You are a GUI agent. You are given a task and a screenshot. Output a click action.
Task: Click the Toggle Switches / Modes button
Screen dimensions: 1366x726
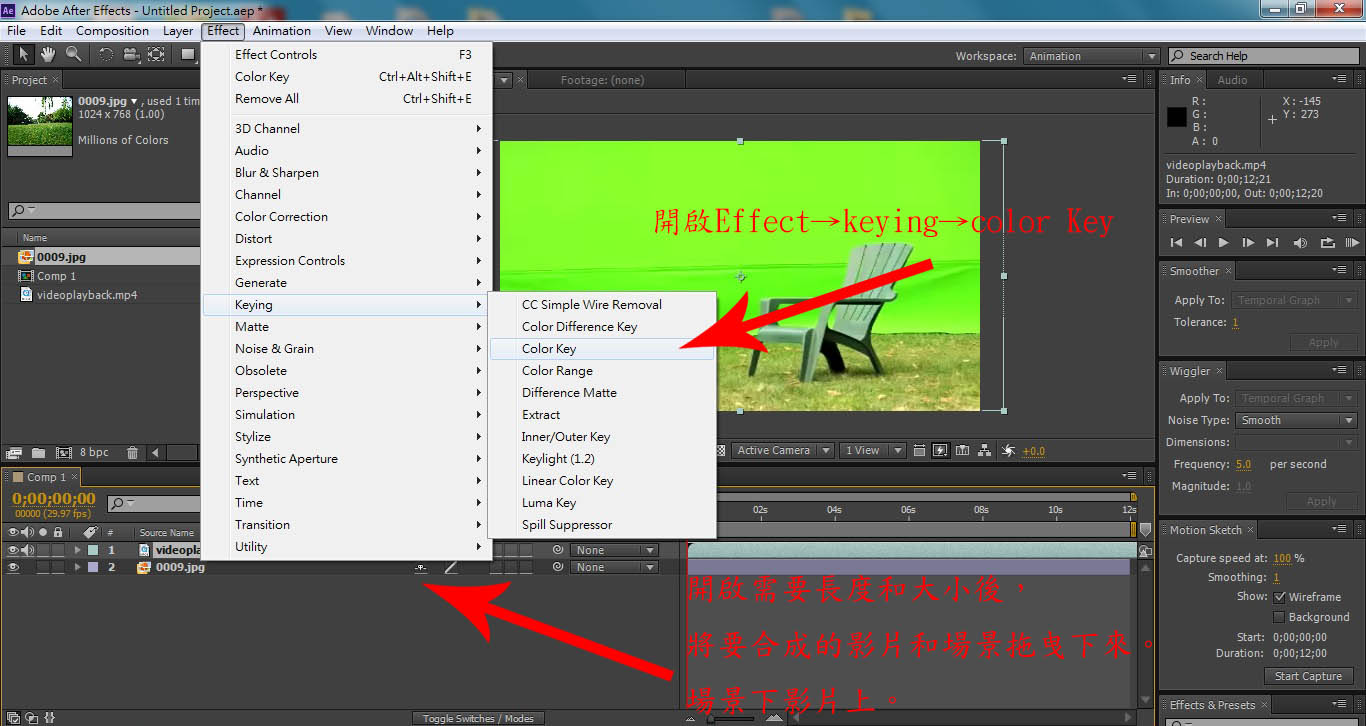tap(478, 718)
